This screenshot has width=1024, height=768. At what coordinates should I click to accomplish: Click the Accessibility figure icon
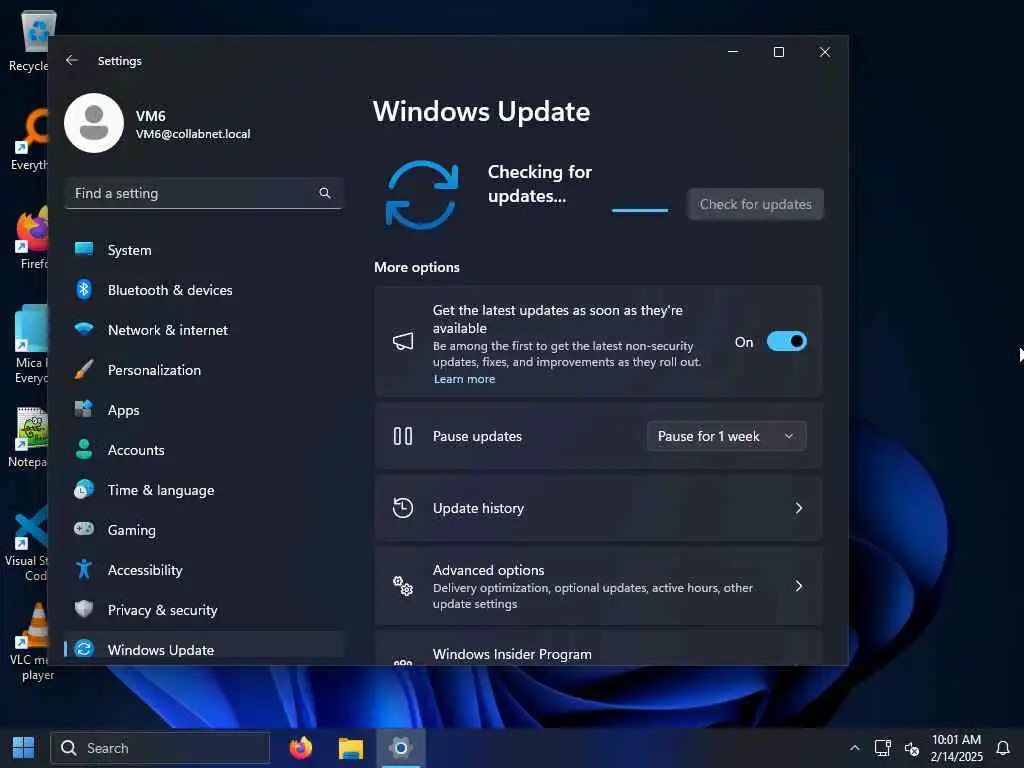[x=84, y=569]
